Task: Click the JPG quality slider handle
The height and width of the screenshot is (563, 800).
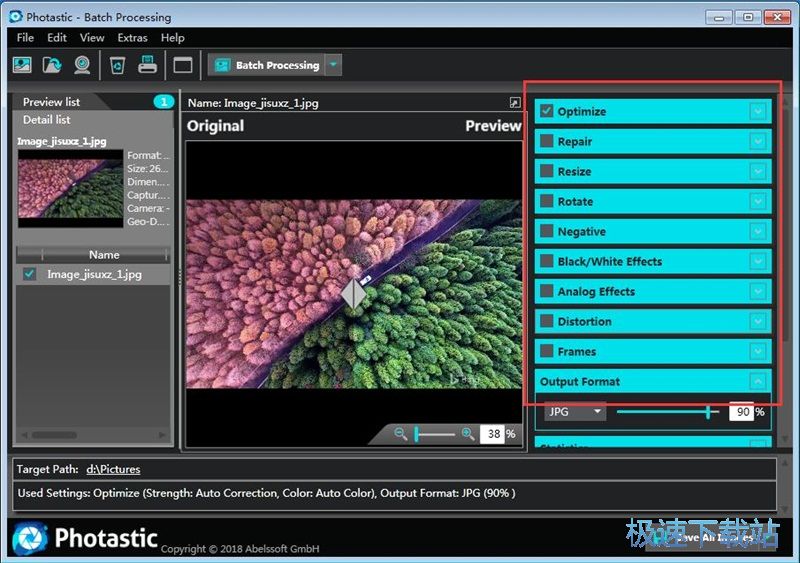Action: (709, 411)
